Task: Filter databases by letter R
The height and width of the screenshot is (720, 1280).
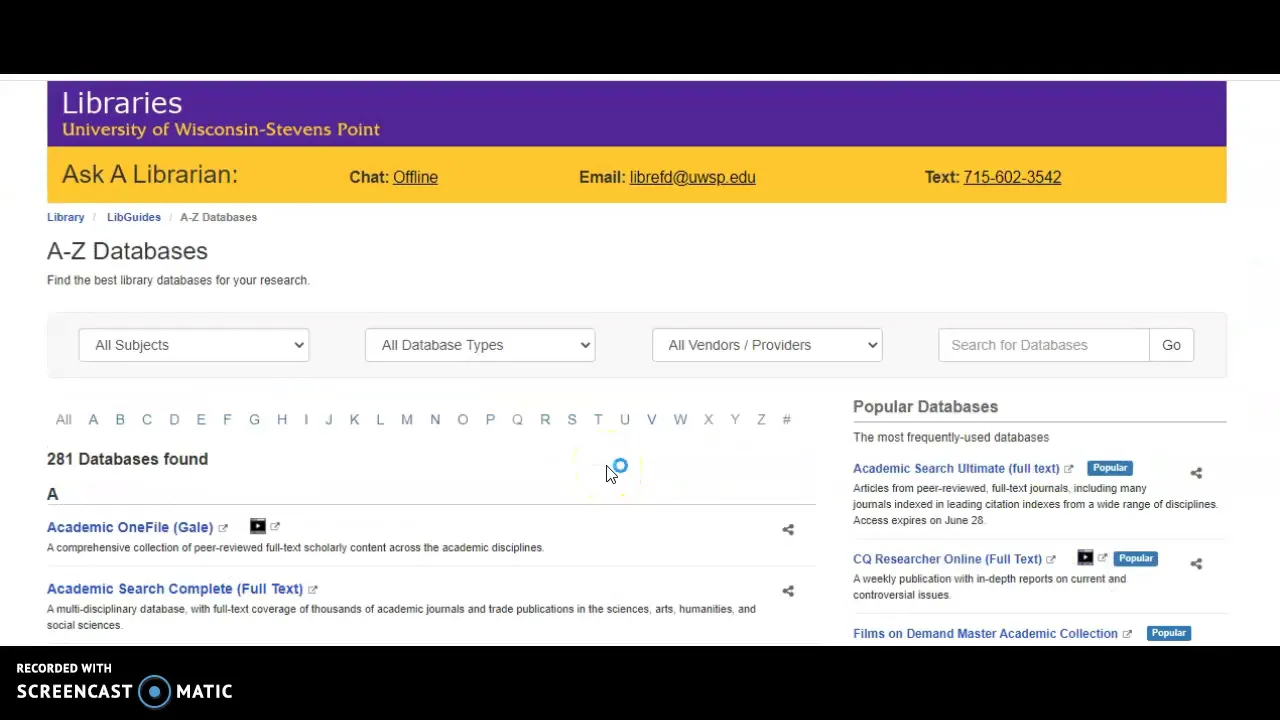Action: [x=545, y=420]
